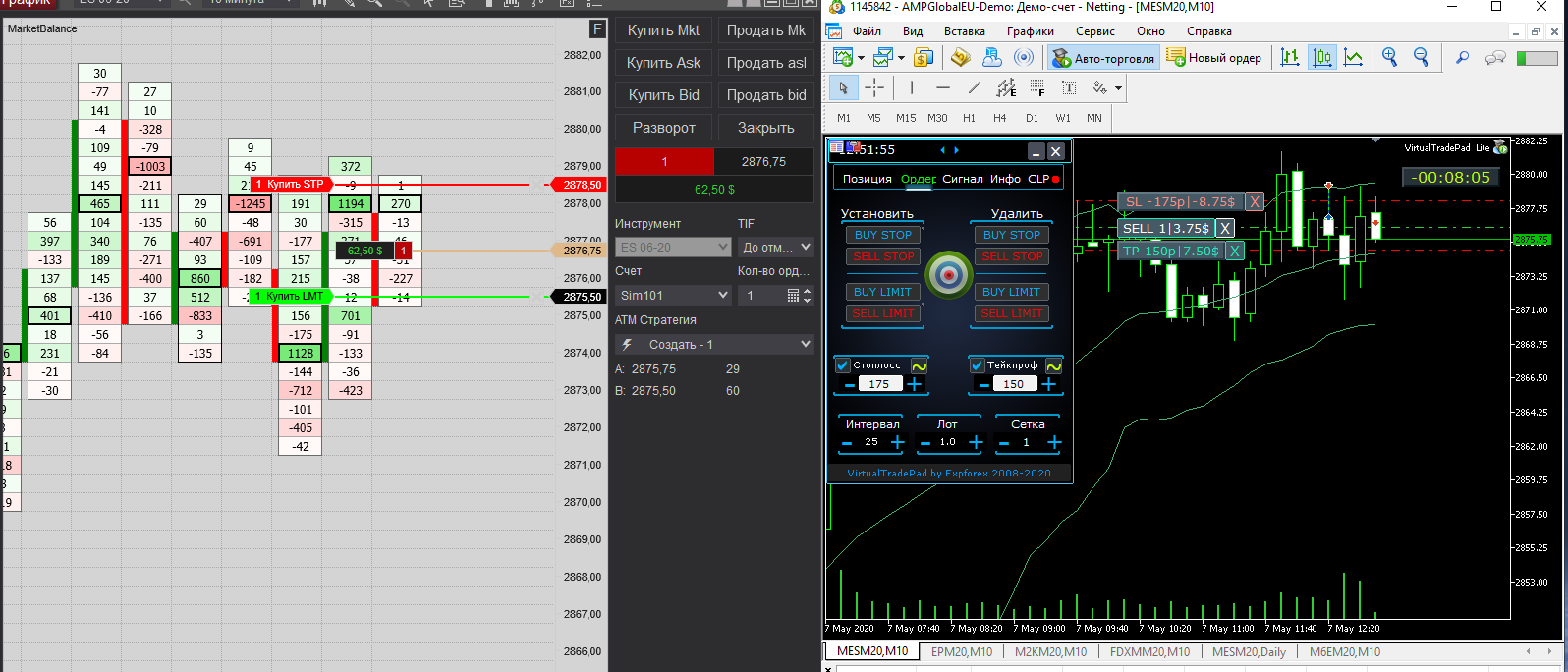Uncheck the Стоплосс checkbox
This screenshot has height=672, width=1568.
(x=843, y=365)
